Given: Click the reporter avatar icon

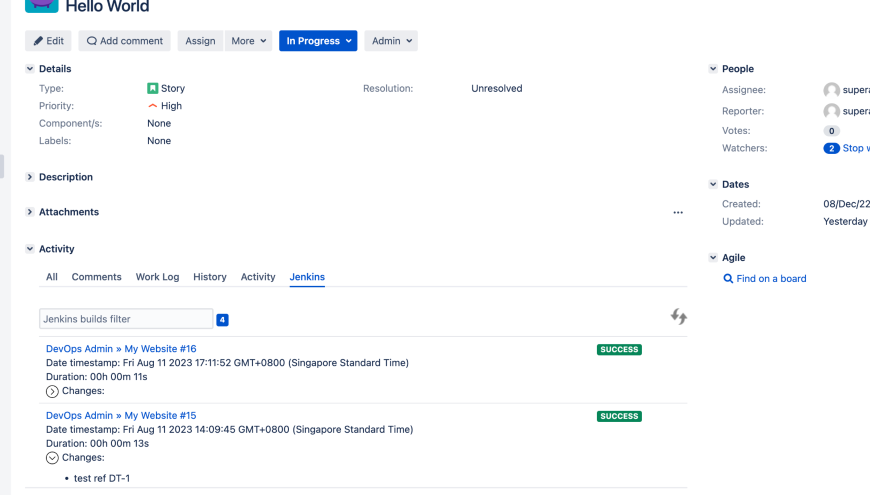Looking at the screenshot, I should [831, 111].
